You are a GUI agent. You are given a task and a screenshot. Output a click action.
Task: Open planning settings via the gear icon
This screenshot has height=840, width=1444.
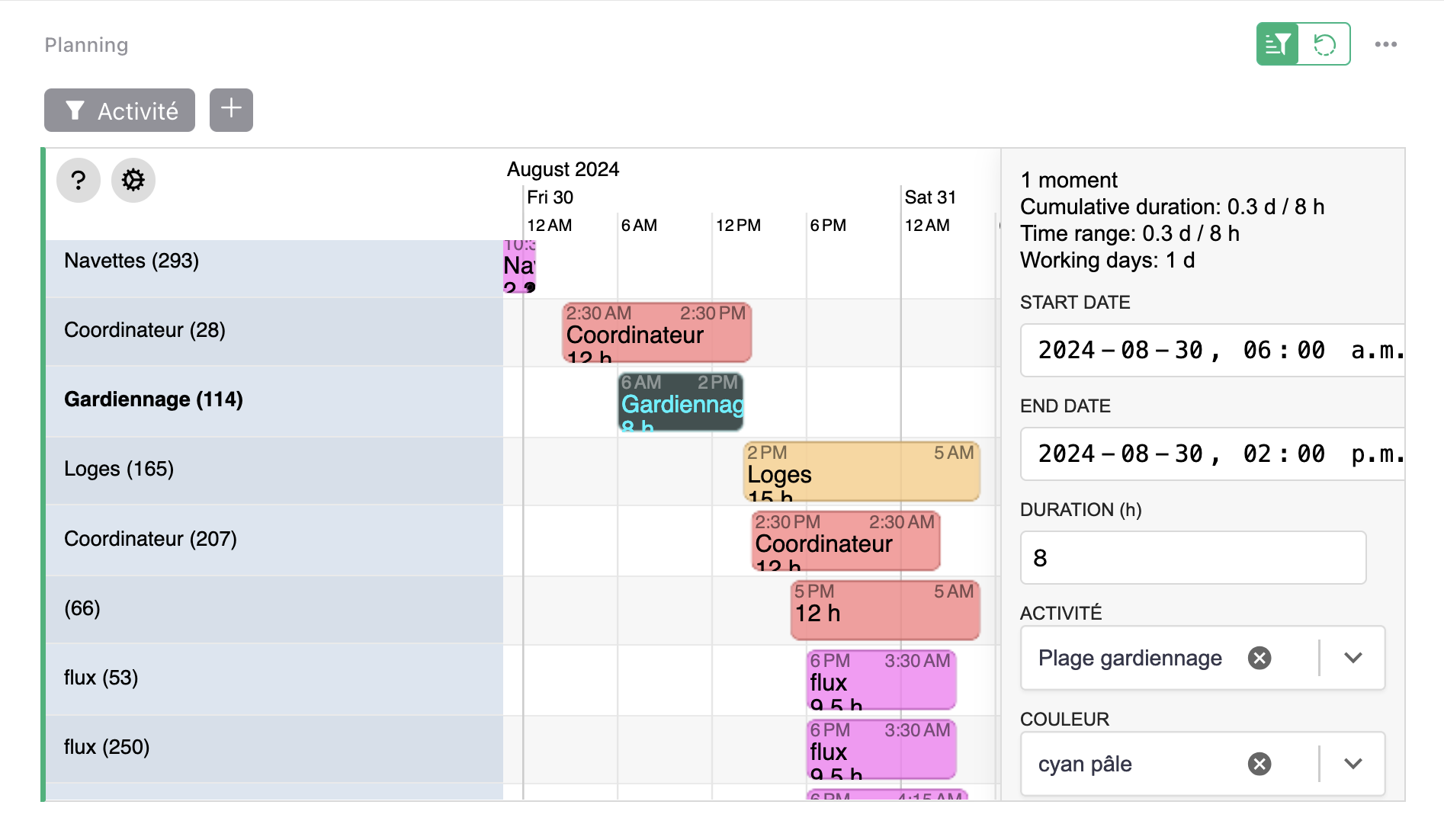click(x=133, y=181)
